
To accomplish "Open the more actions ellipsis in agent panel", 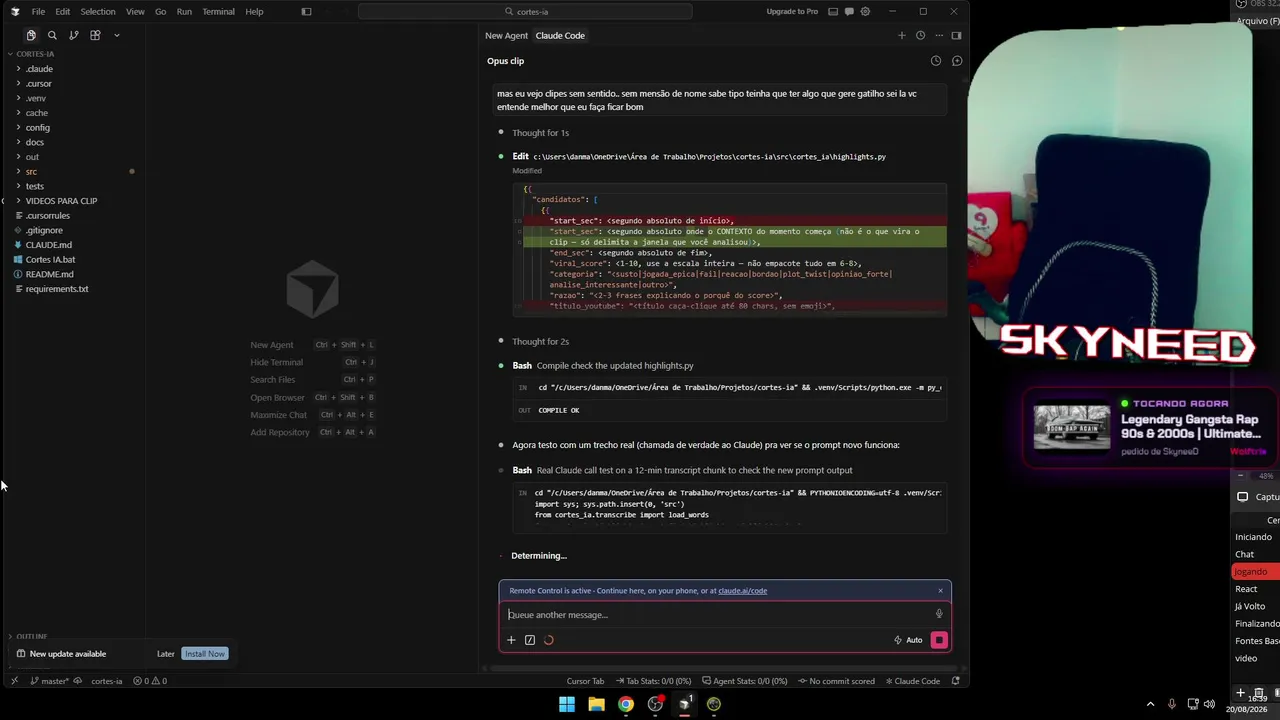I will [x=939, y=35].
